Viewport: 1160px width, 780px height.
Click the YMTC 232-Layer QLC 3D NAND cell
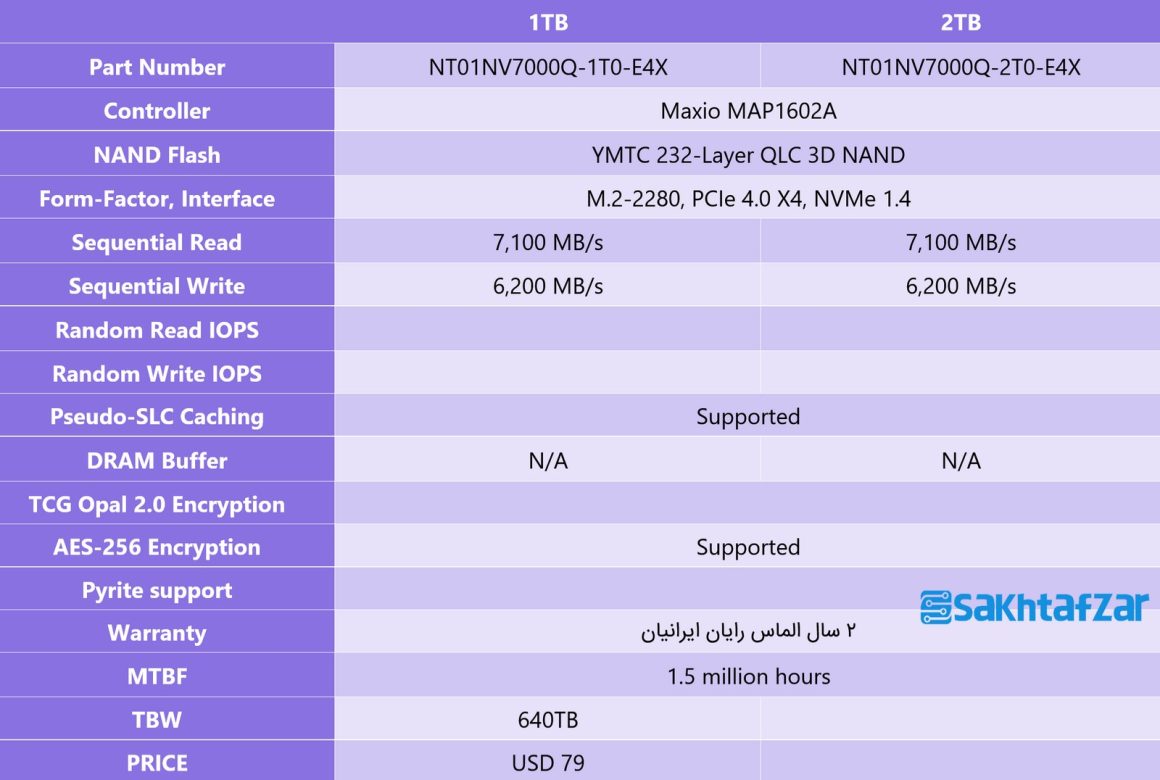748,155
